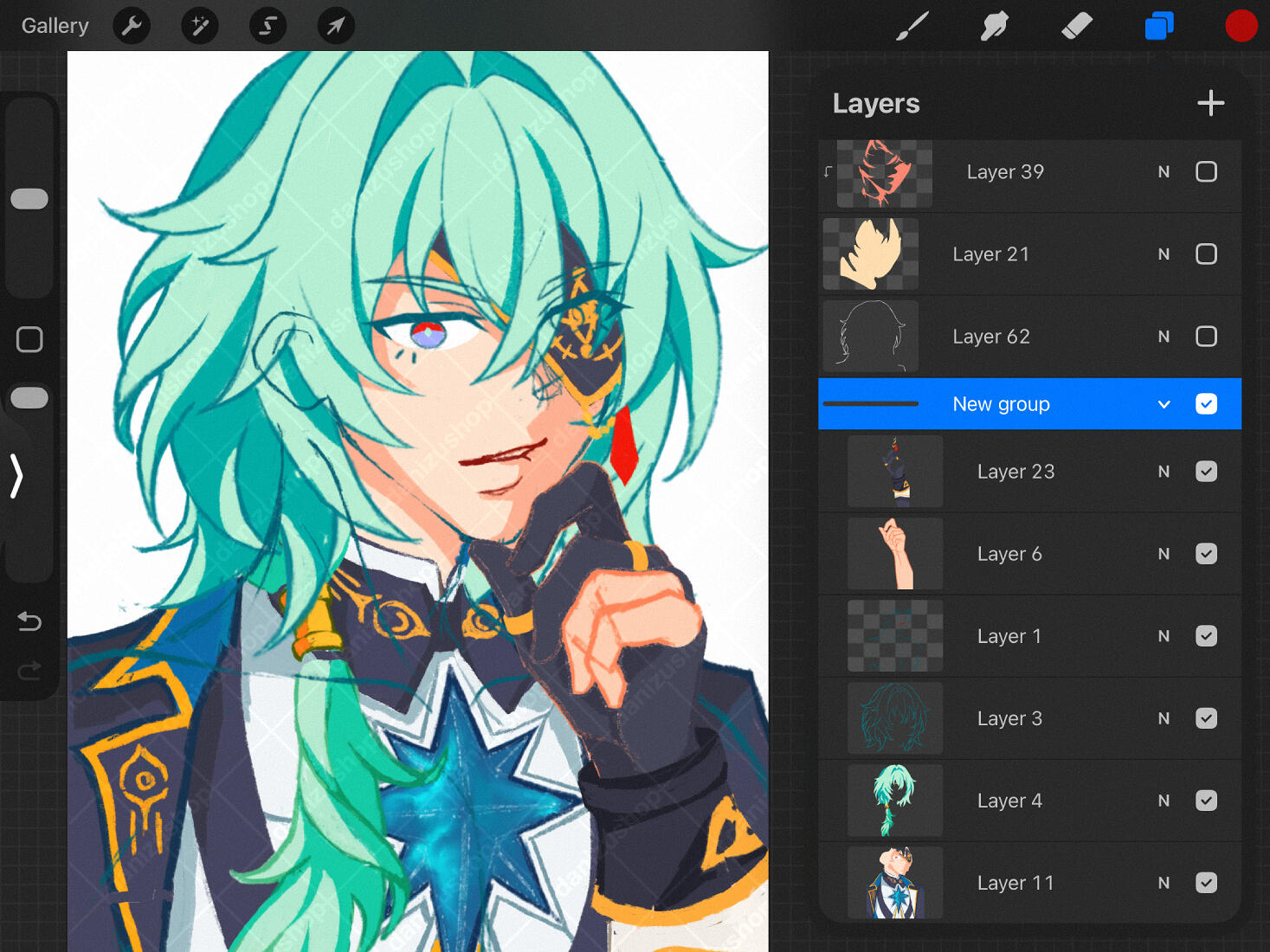Select the Smudge tool
This screenshot has height=952, width=1270.
pos(994,26)
